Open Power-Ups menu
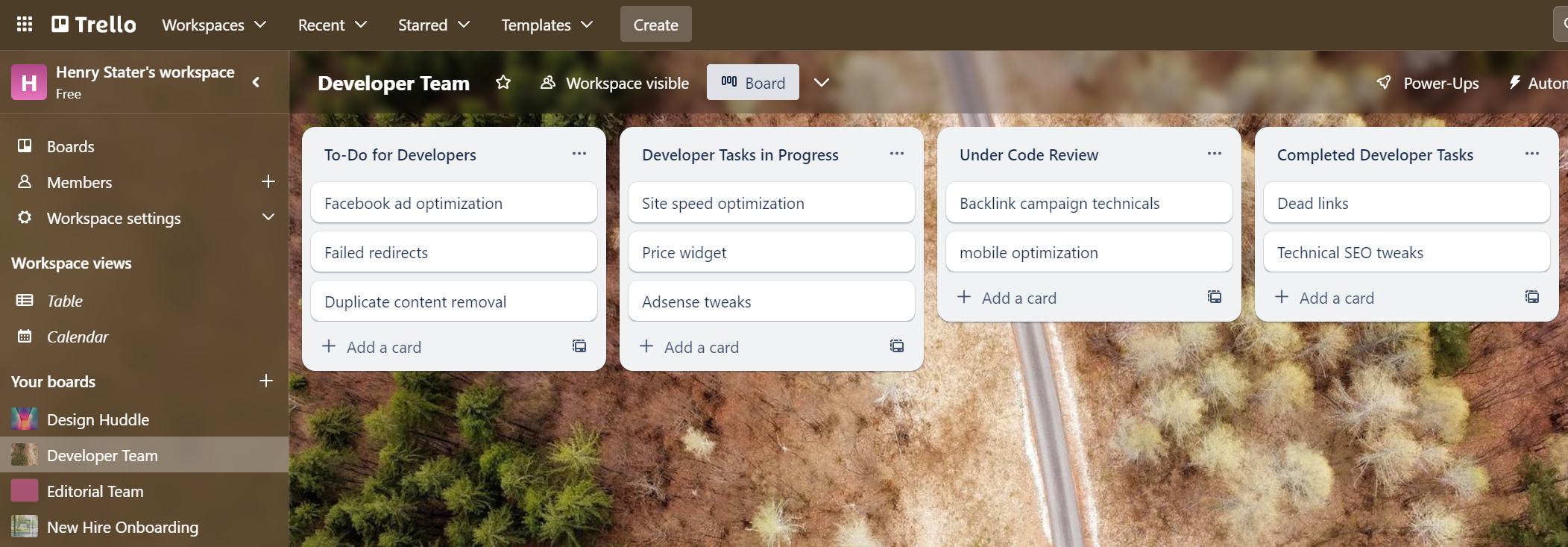Viewport: 1568px width, 547px height. click(x=1428, y=83)
